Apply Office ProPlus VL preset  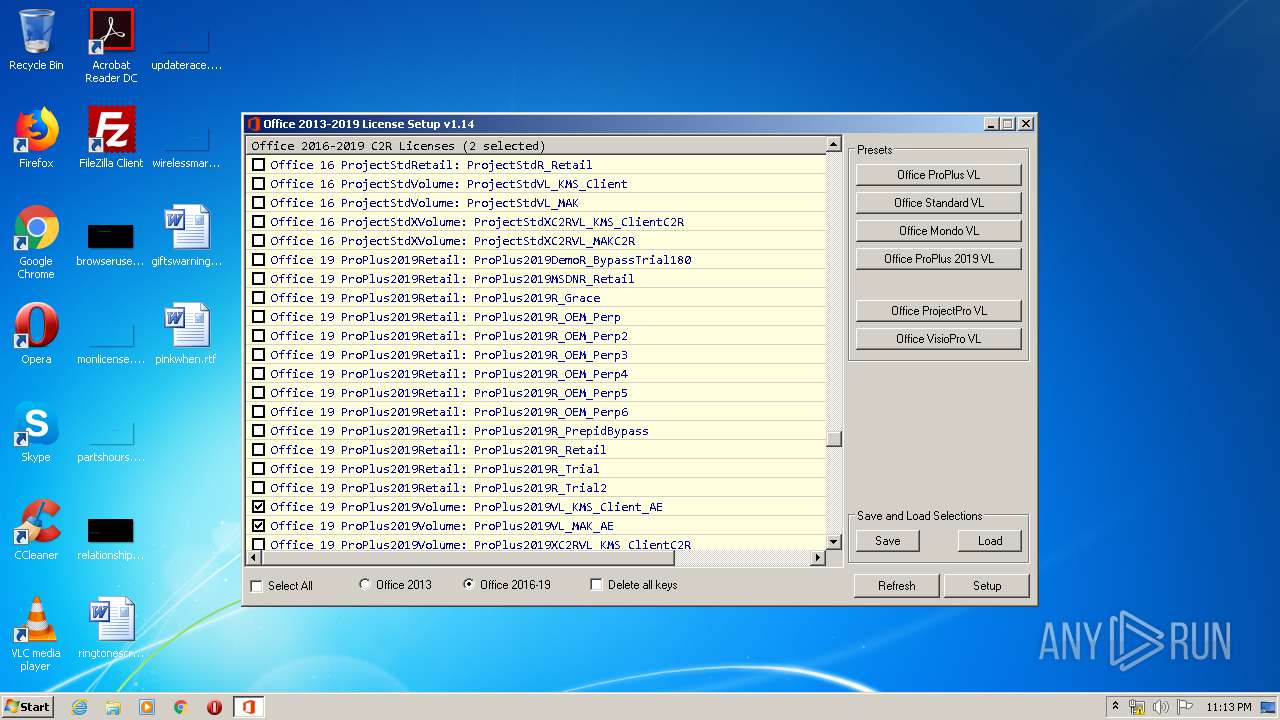[938, 175]
